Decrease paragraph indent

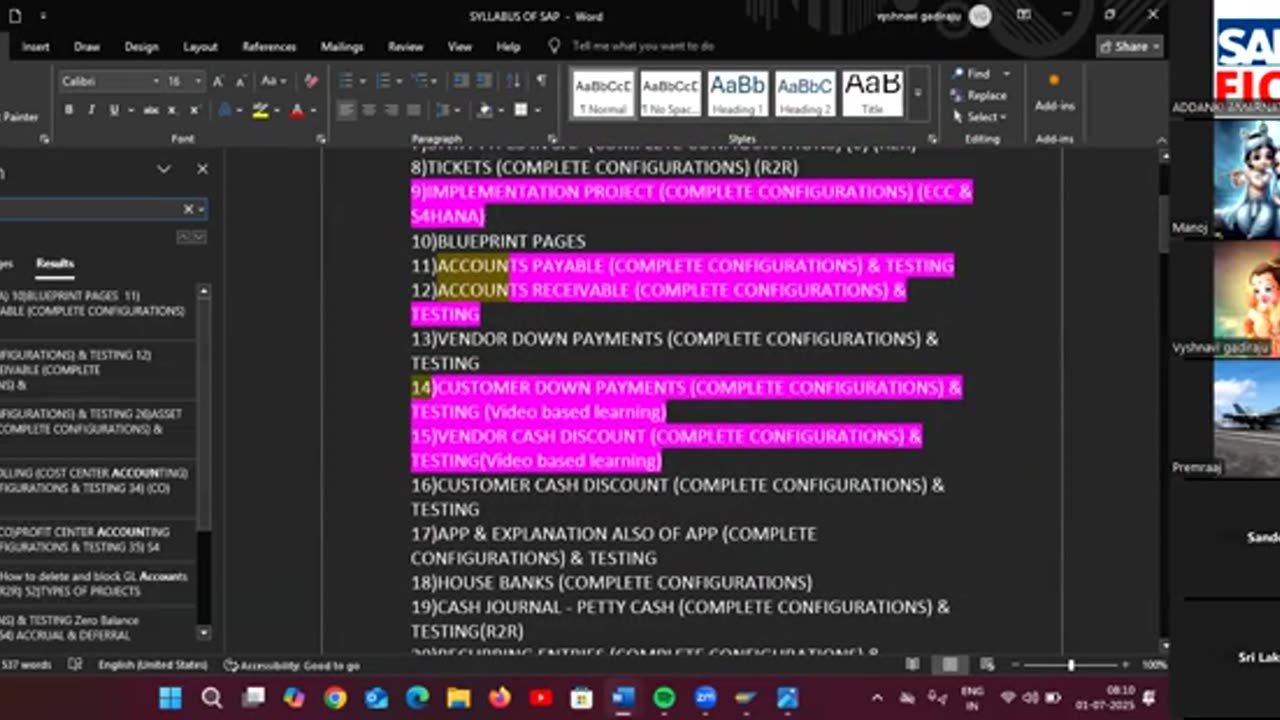461,81
